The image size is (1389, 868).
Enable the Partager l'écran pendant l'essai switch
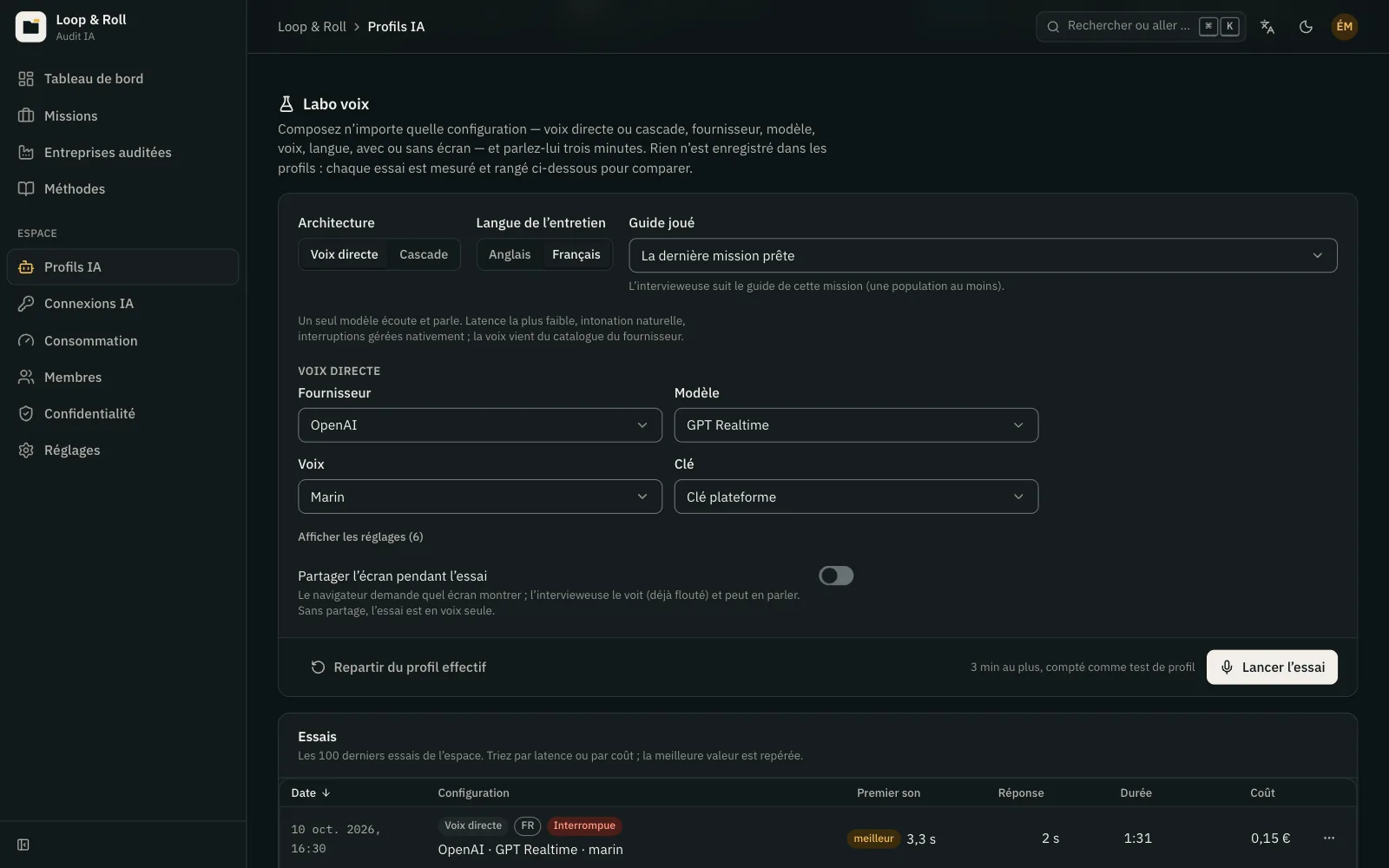(836, 575)
